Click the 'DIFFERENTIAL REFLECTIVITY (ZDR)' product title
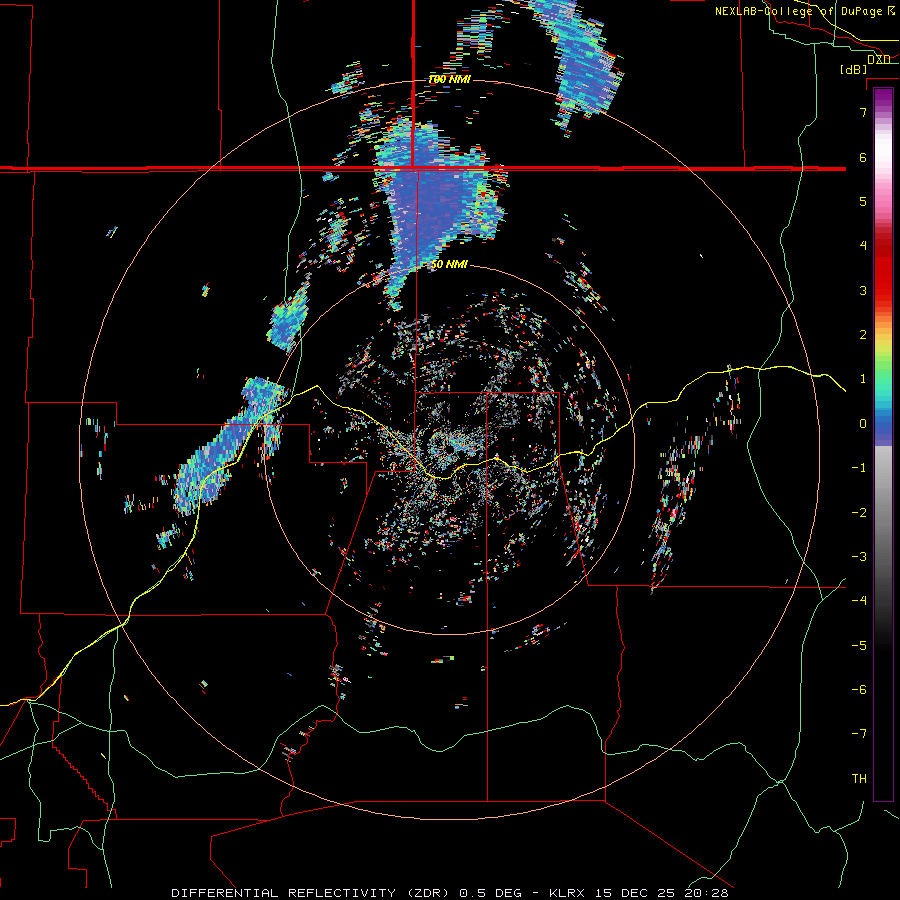 click(x=312, y=893)
